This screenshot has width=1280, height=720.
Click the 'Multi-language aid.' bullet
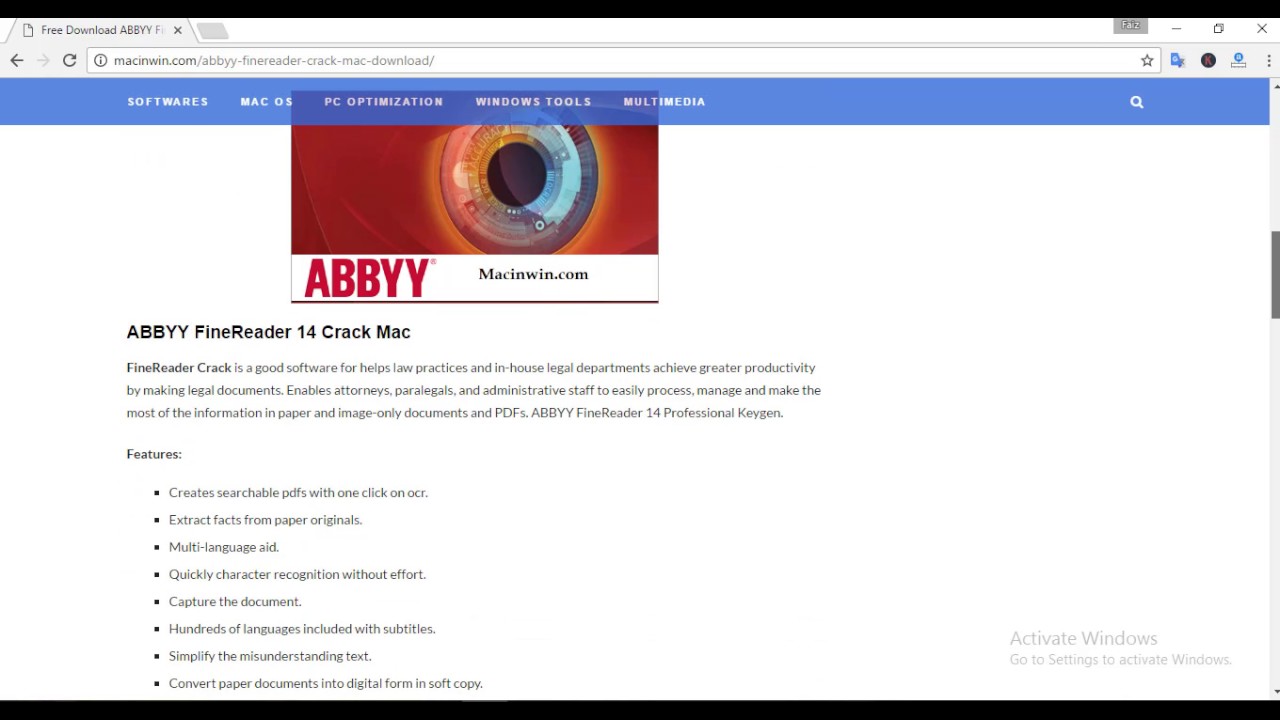point(224,547)
